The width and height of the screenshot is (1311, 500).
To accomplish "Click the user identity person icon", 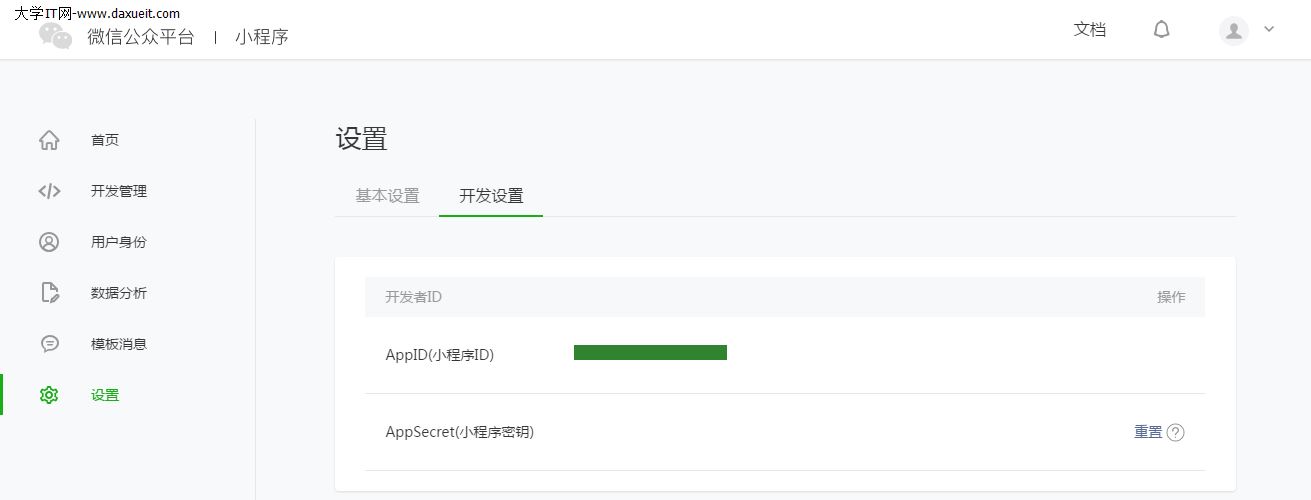I will [x=49, y=242].
